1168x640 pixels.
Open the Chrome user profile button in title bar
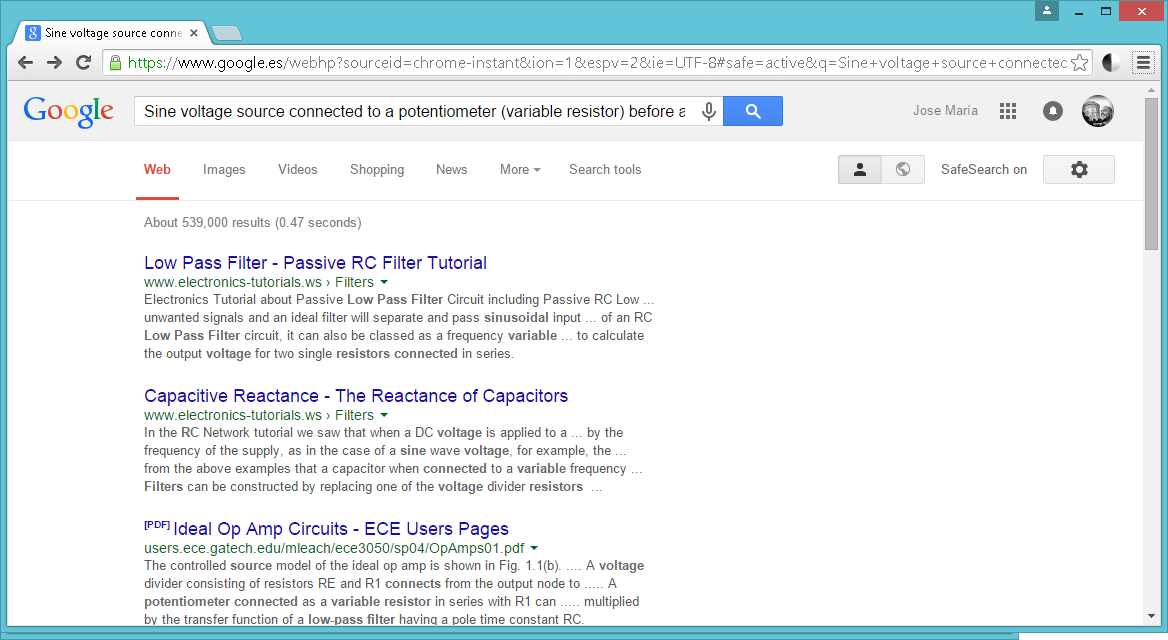tap(1047, 10)
